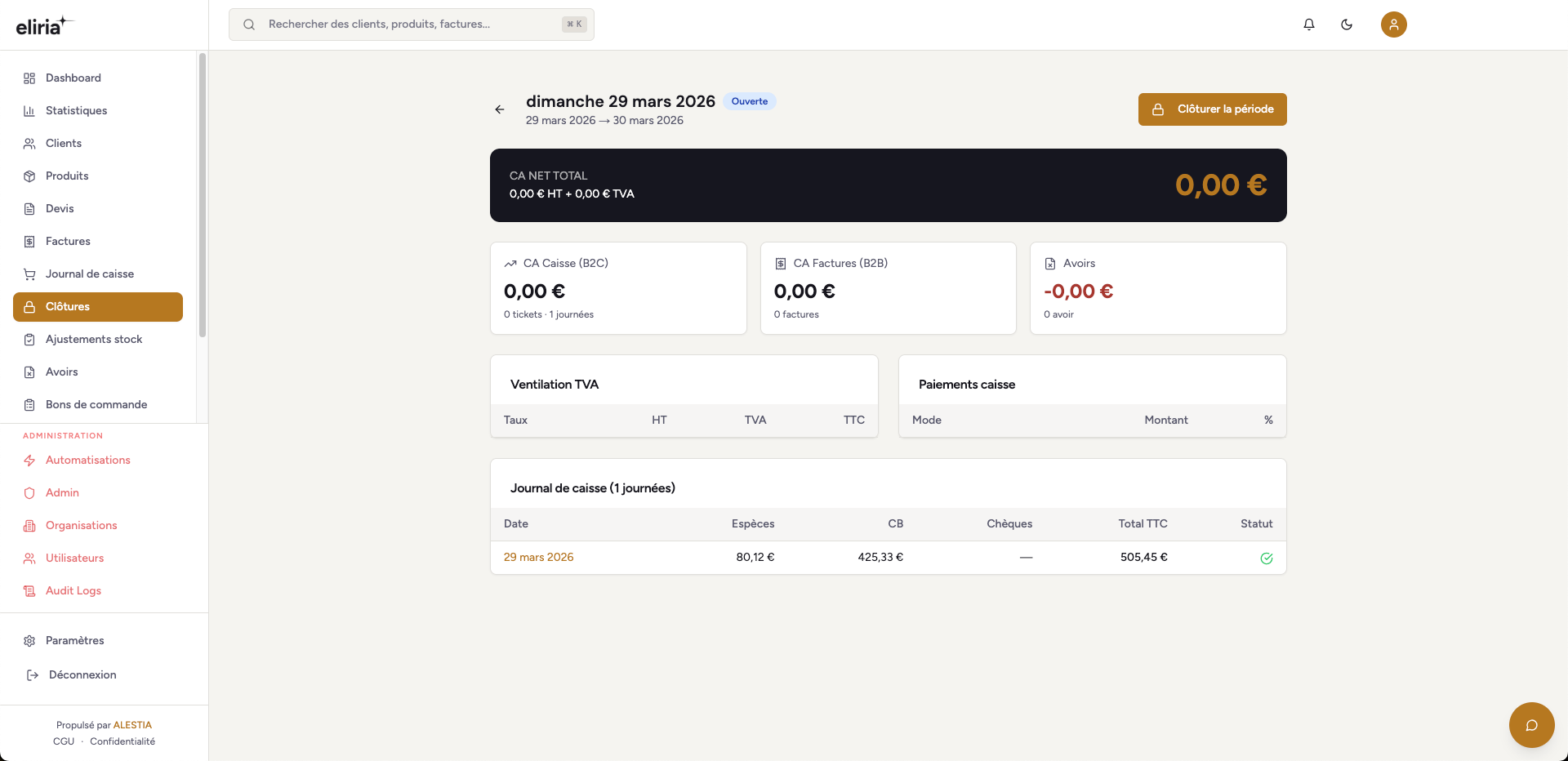Click Audit Logs icon
This screenshot has height=761, width=1568.
click(29, 591)
